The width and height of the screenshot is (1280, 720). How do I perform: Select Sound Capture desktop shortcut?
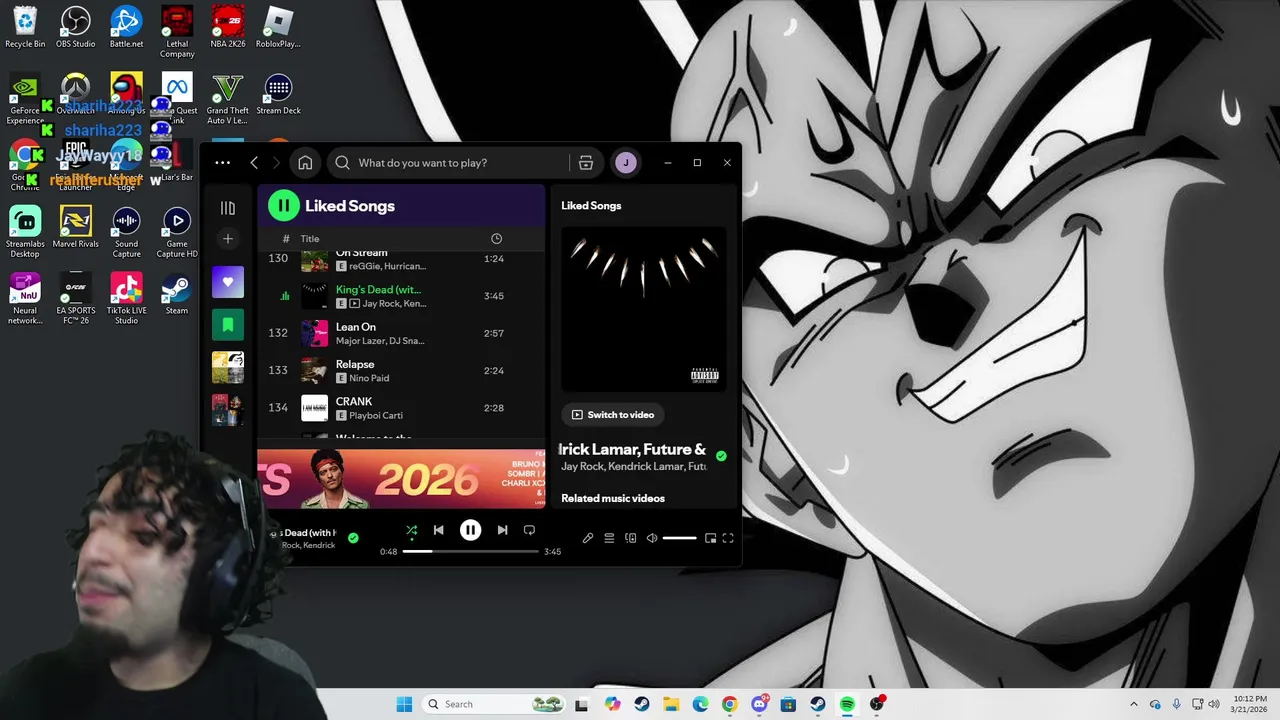[x=126, y=232]
